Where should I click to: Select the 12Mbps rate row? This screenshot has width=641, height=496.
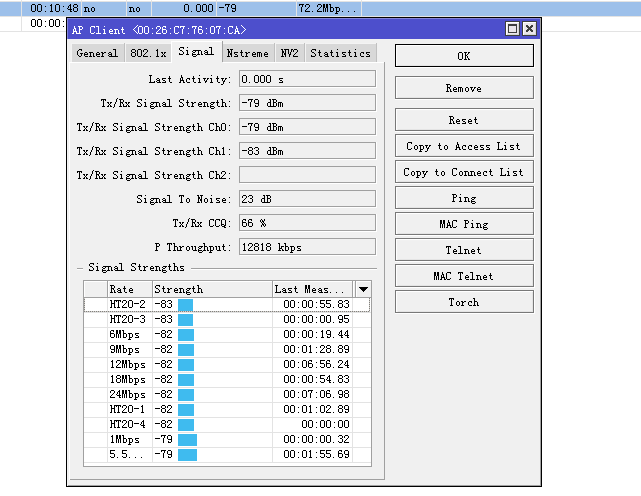click(x=227, y=364)
